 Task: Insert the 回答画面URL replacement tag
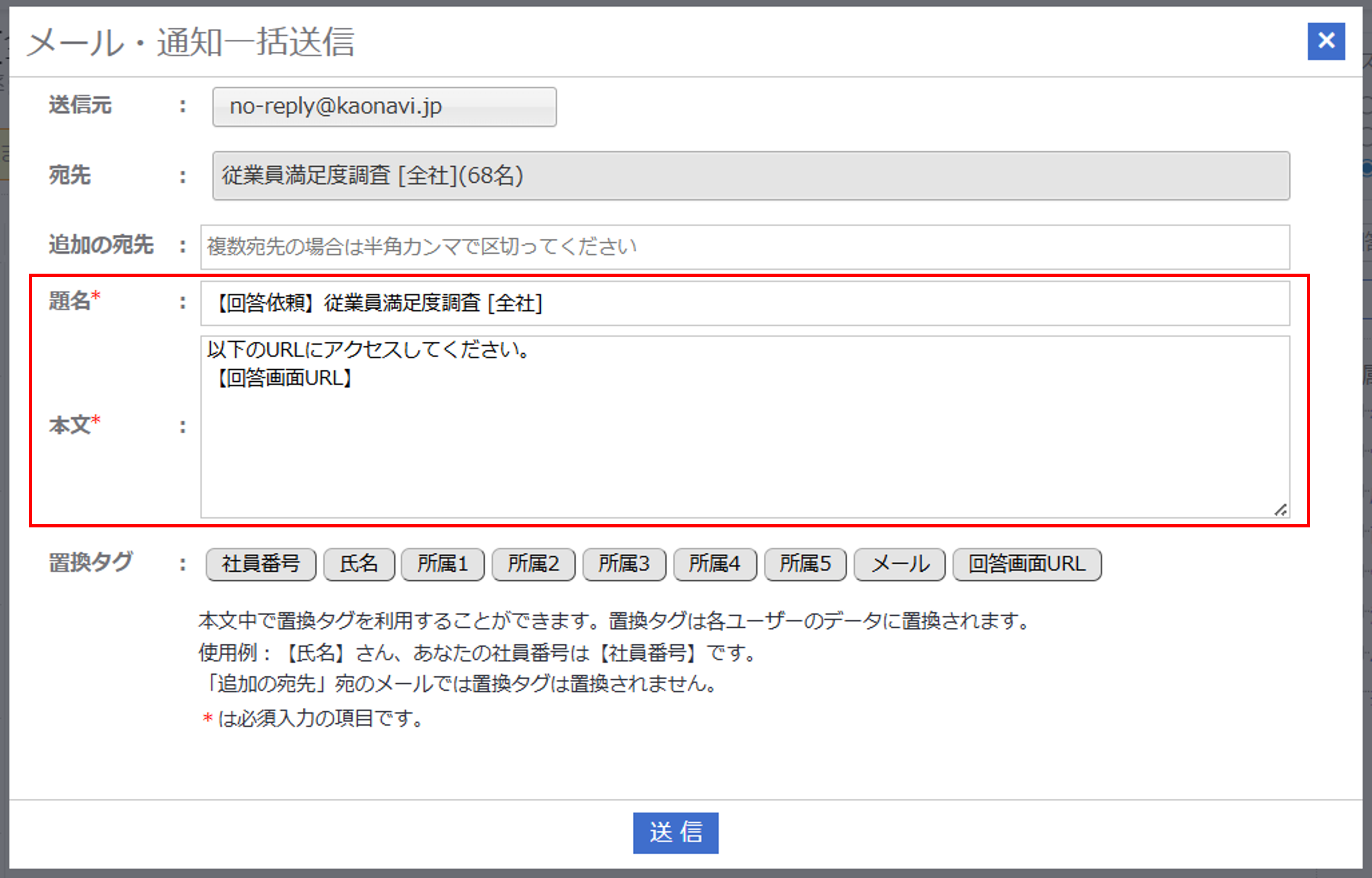1026,564
